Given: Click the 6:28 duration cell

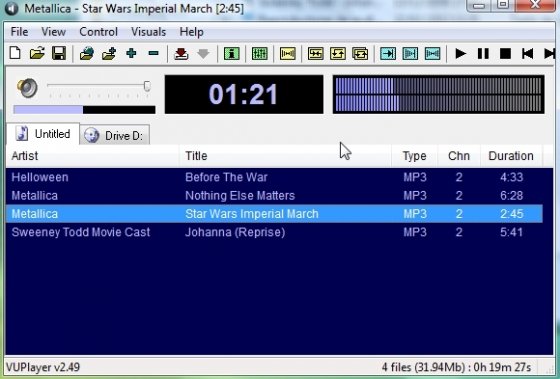Looking at the screenshot, I should (511, 195).
